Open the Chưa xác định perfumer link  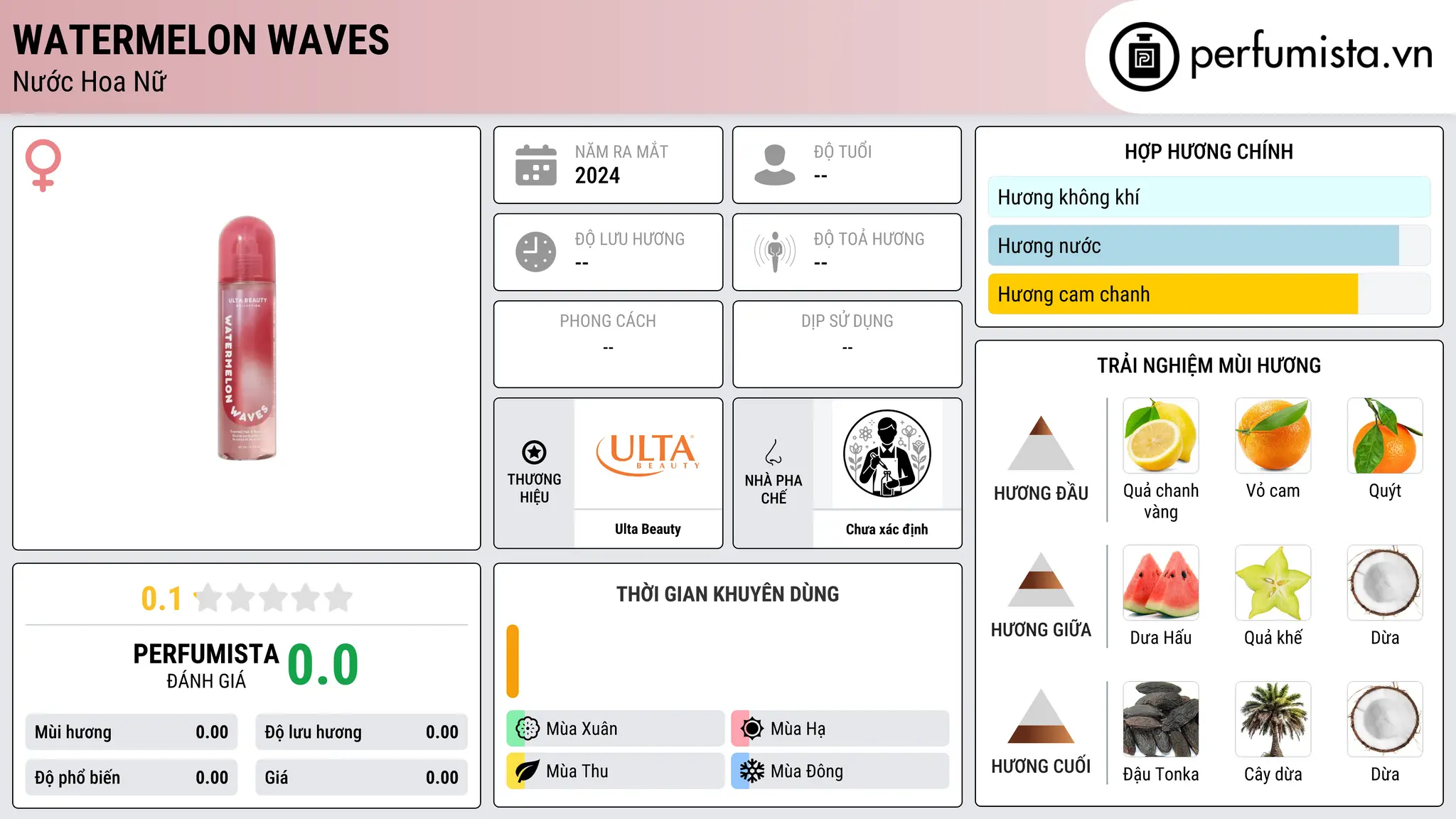click(x=887, y=529)
